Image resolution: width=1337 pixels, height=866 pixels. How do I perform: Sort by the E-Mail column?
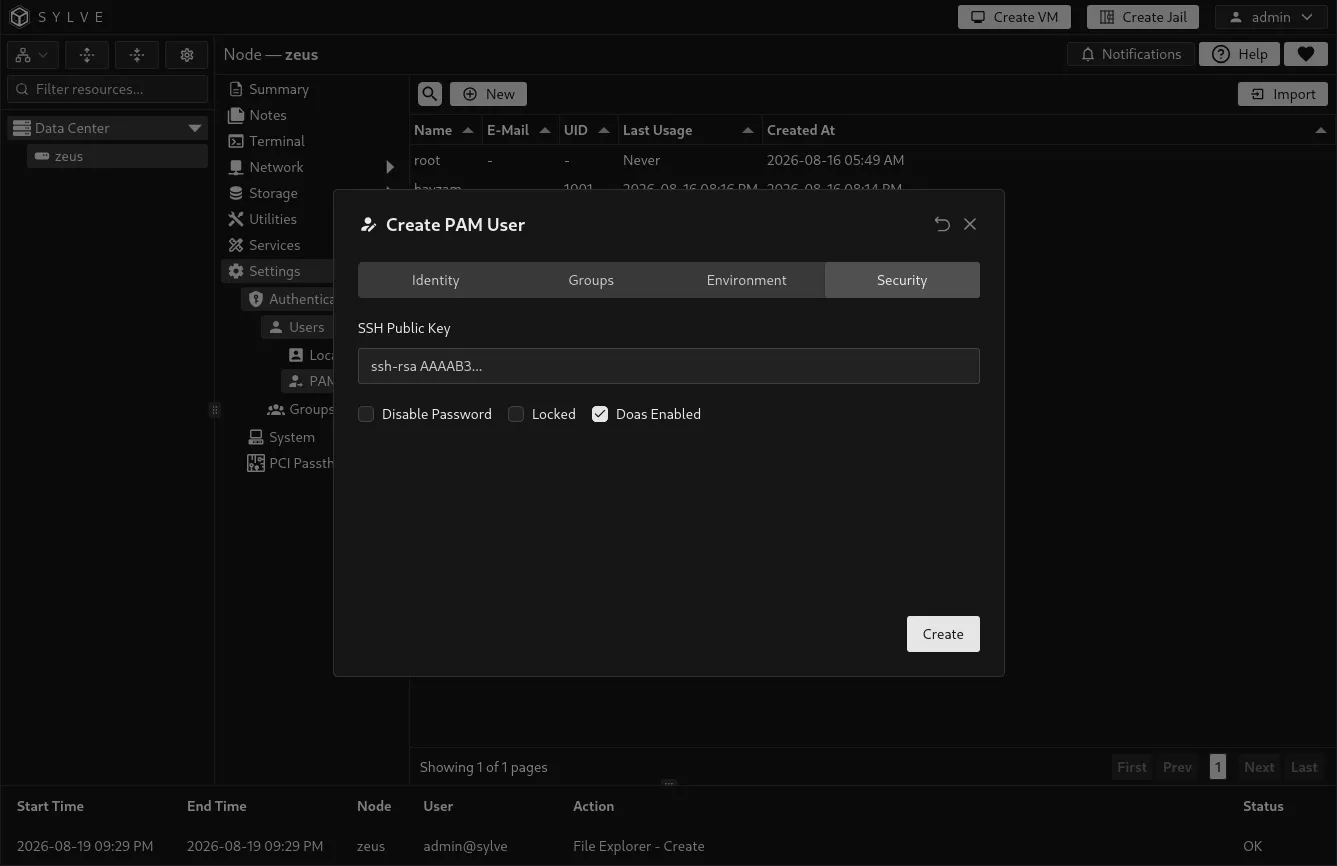point(519,130)
